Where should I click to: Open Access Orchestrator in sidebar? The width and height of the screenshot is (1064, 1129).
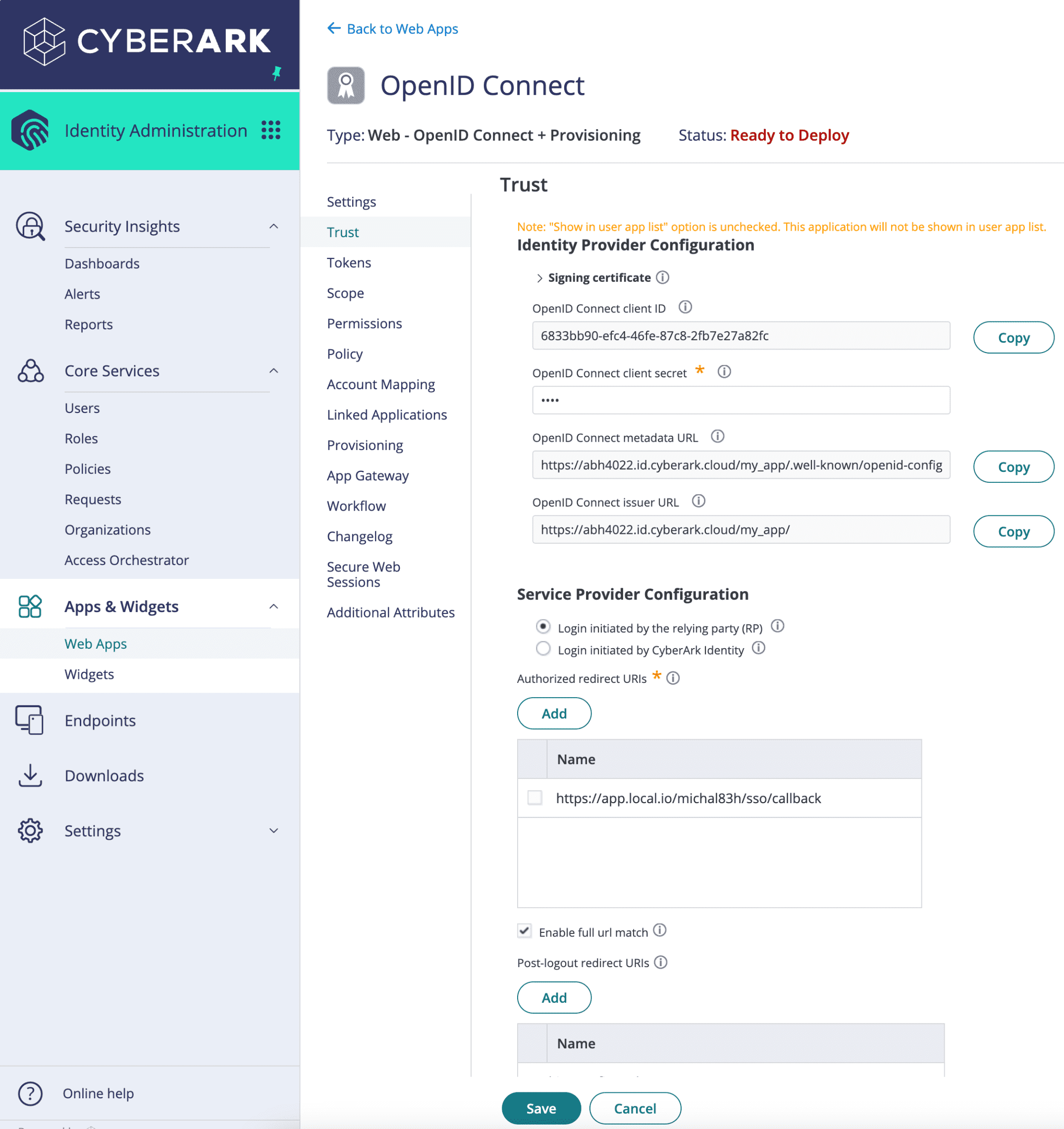(x=126, y=560)
